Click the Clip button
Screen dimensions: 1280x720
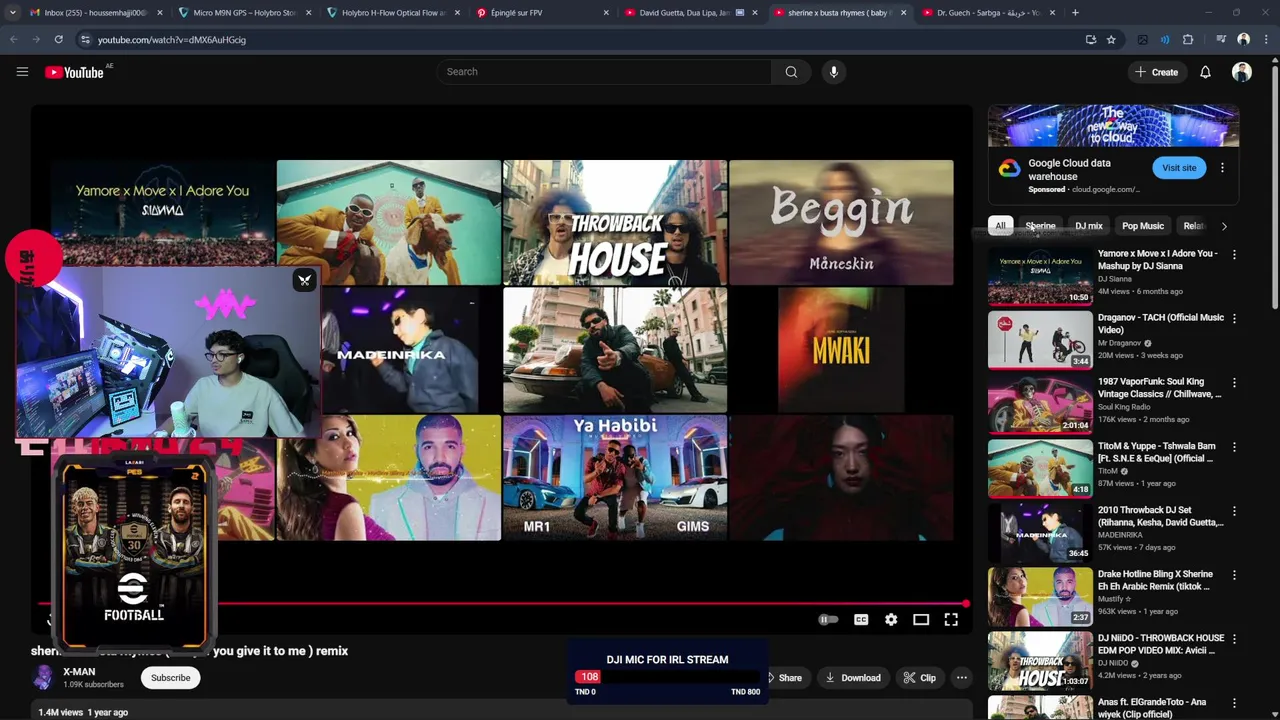pyautogui.click(x=919, y=678)
